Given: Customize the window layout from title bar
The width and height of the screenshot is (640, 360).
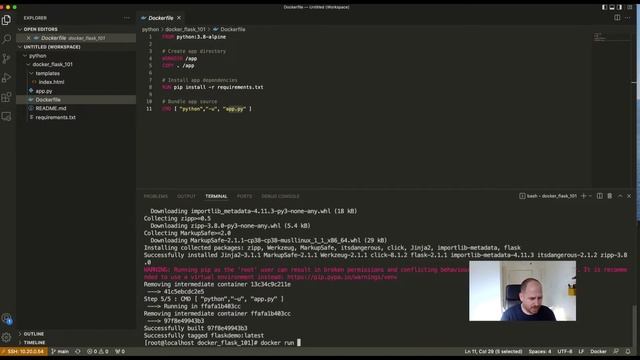Looking at the screenshot, I should [629, 7].
